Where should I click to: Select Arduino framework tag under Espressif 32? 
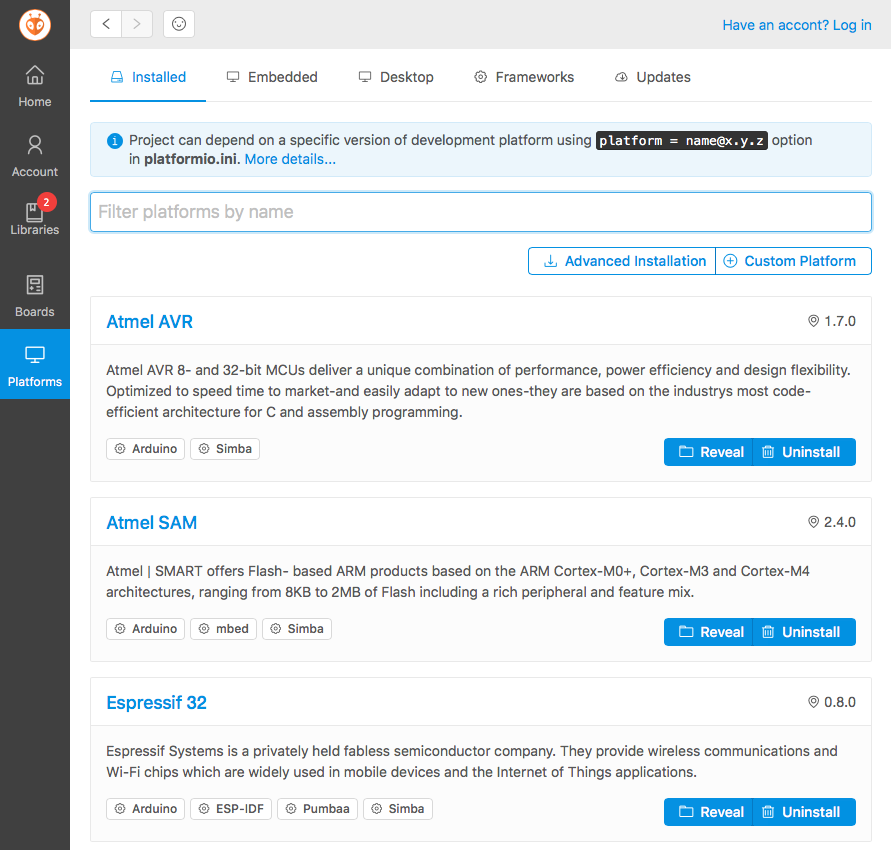[x=145, y=809]
